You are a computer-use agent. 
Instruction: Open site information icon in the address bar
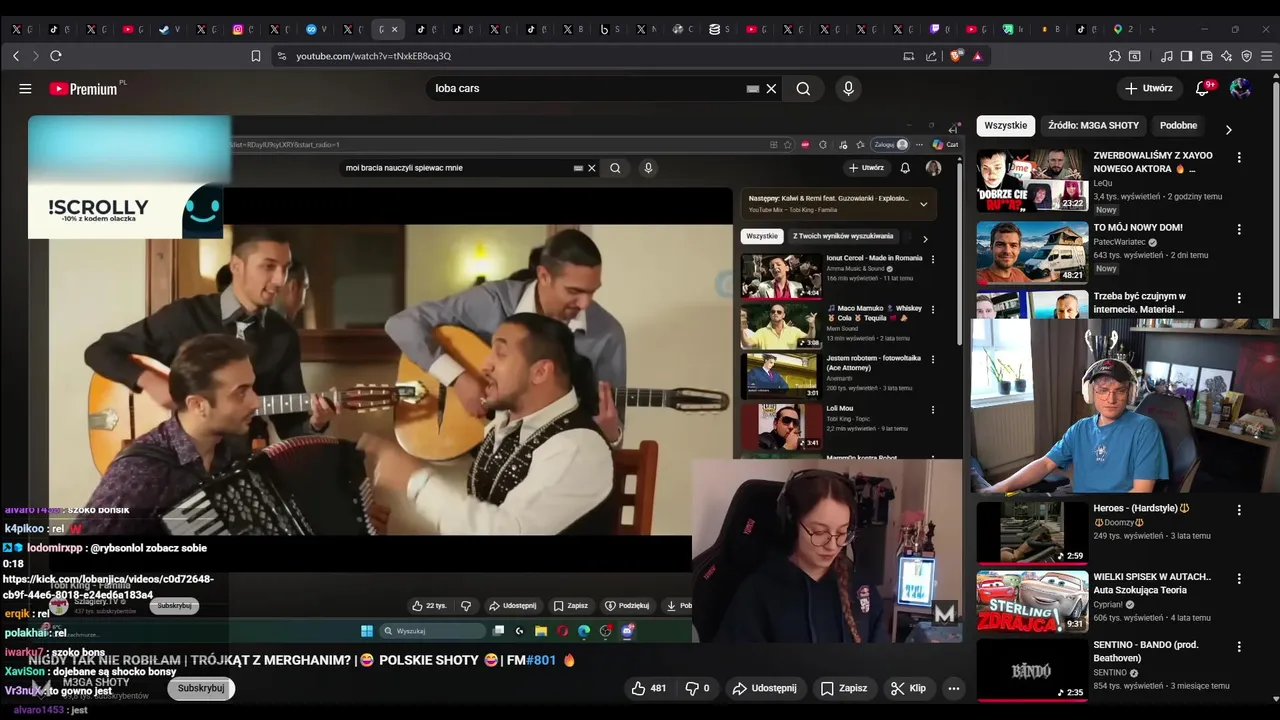click(x=282, y=56)
